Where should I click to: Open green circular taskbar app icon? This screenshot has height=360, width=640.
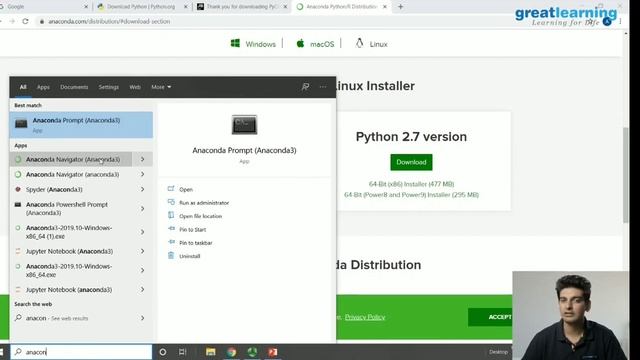252,352
